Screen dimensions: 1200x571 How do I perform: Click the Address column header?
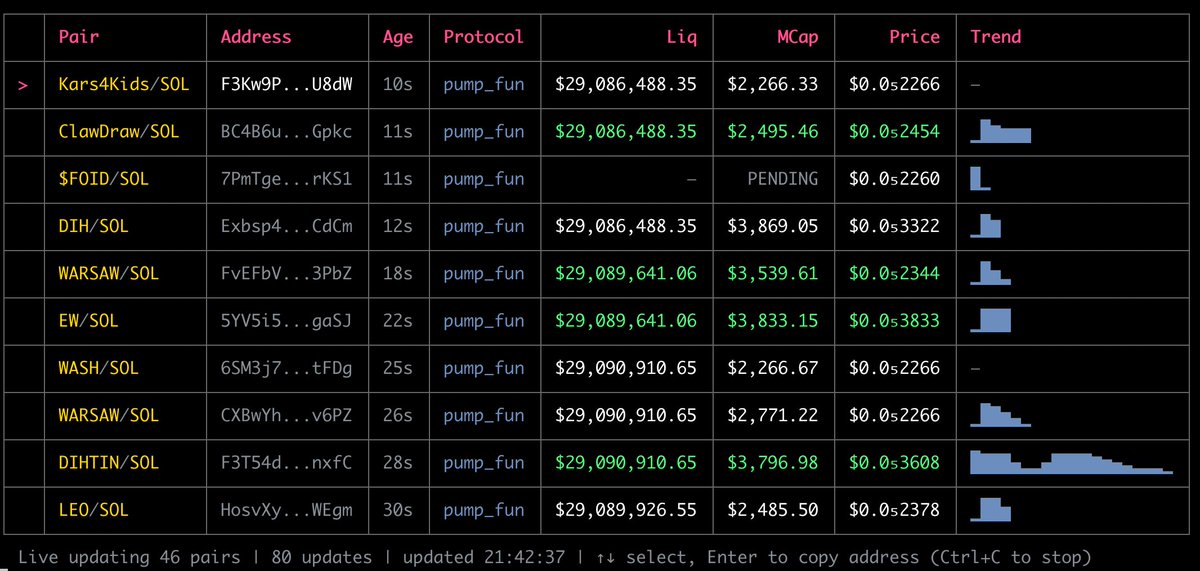[256, 37]
